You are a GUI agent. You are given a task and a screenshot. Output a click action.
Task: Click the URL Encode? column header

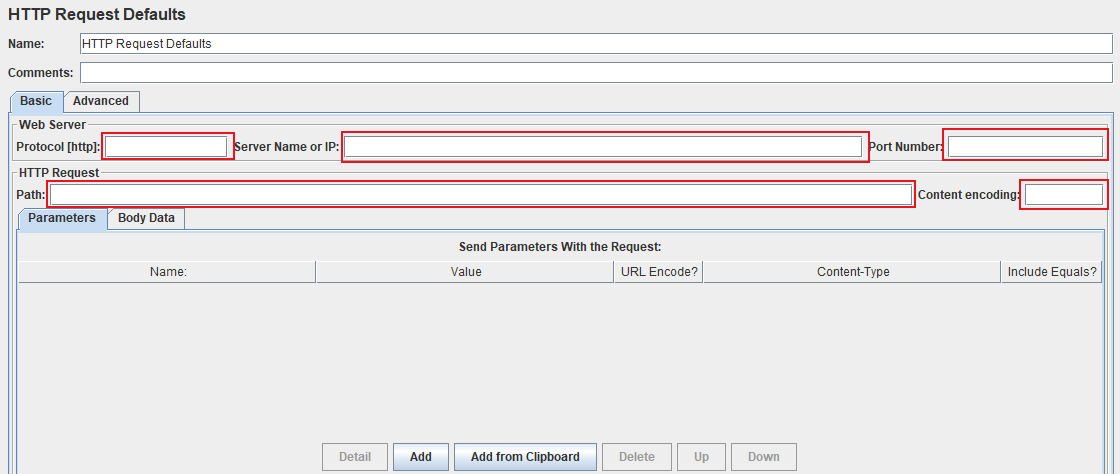[659, 272]
